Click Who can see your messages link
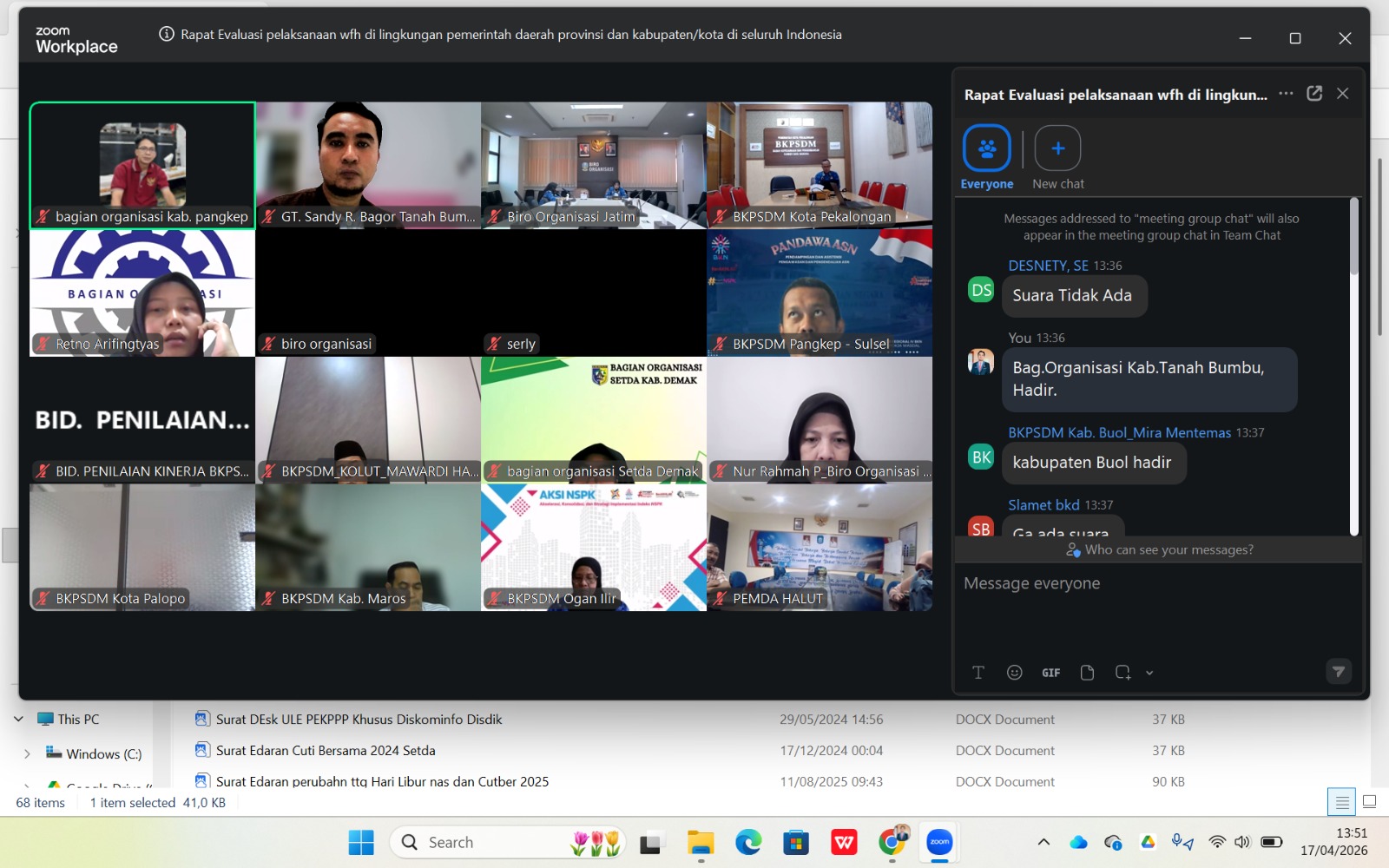Screen dimensions: 1389x868 click(1160, 549)
